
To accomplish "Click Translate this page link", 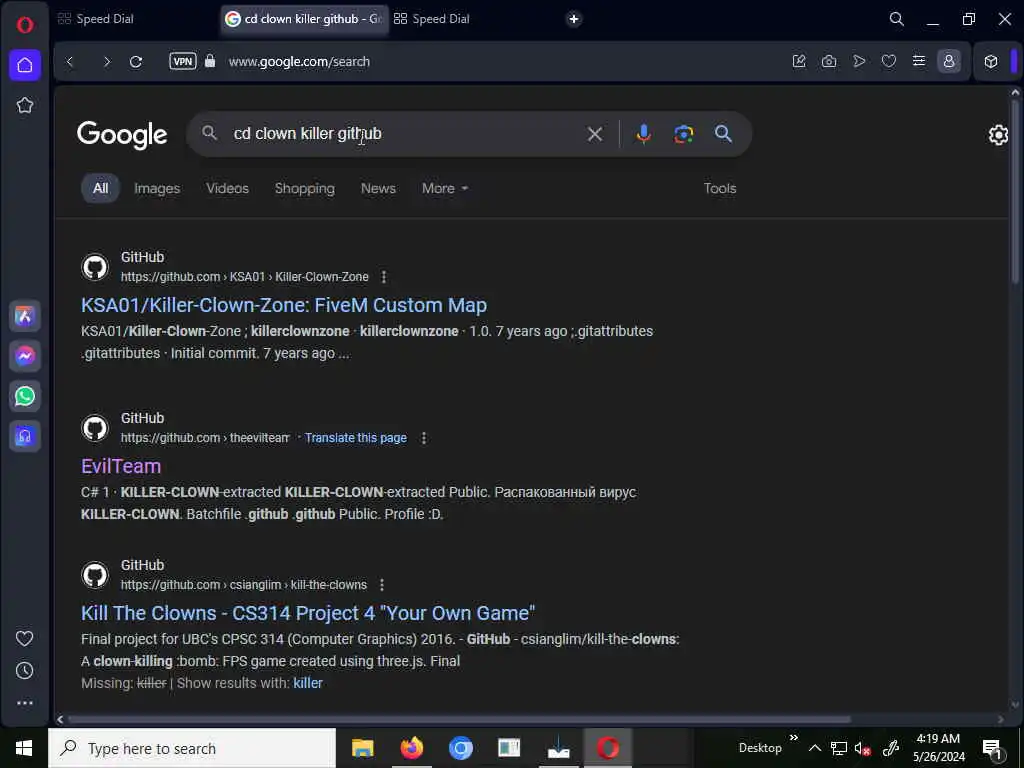I will [355, 438].
